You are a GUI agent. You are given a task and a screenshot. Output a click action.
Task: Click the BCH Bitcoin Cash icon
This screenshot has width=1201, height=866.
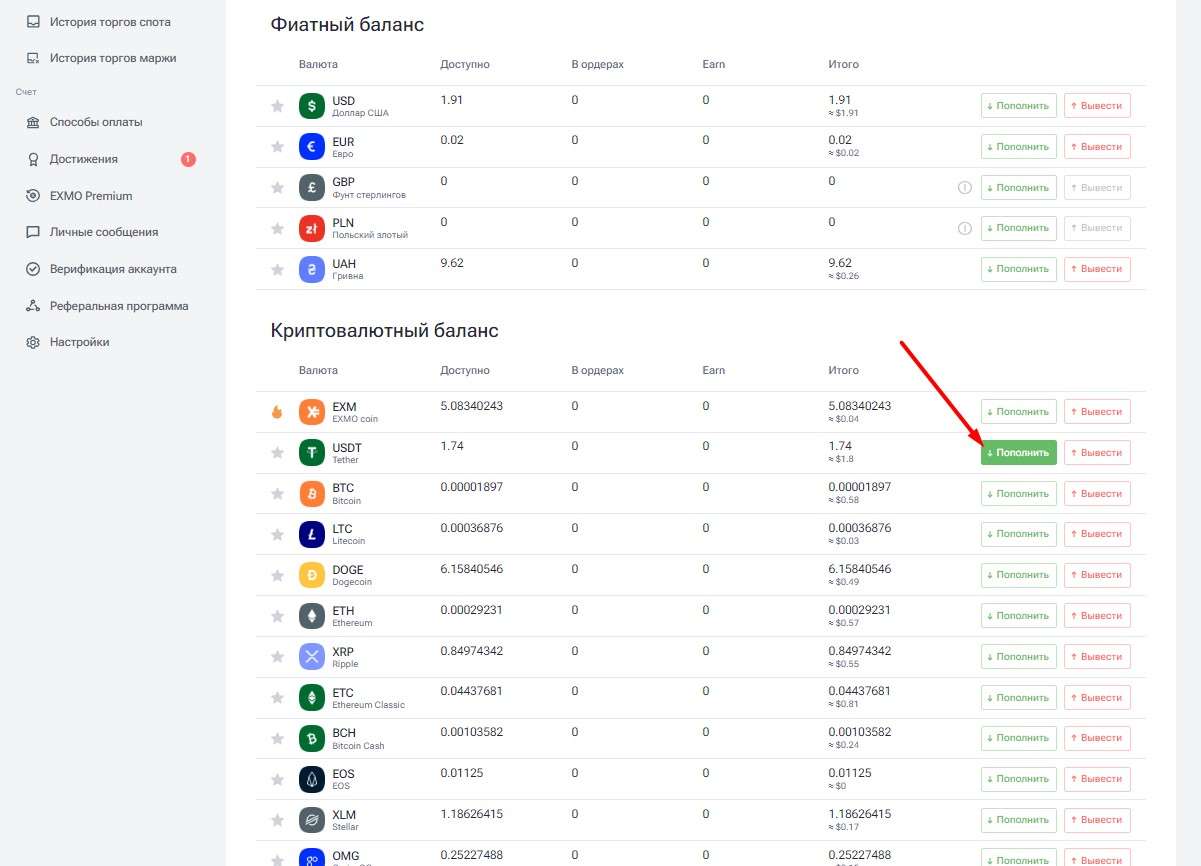click(312, 739)
